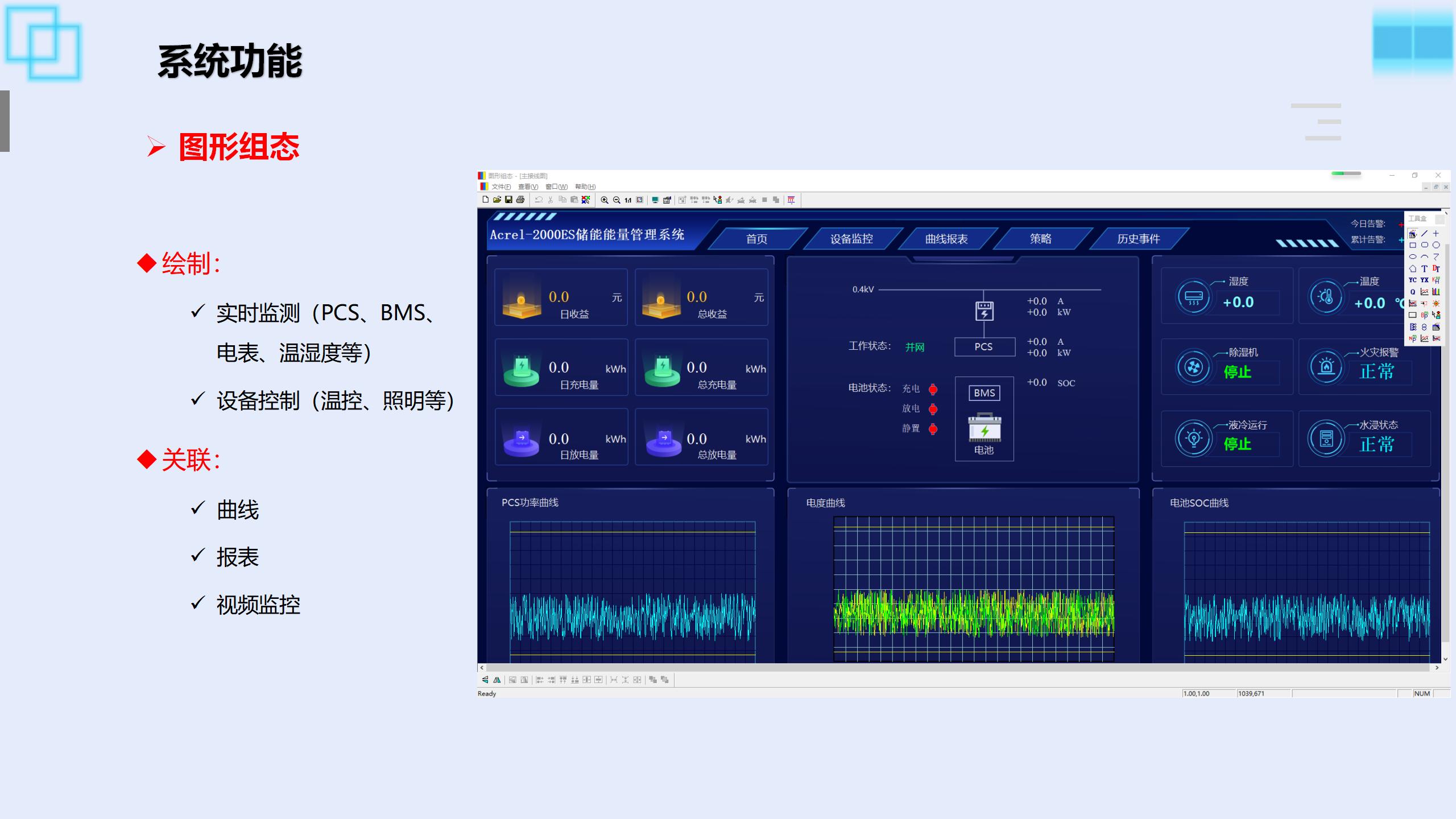The width and height of the screenshot is (1456, 819).
Task: Click the horizontal scrollbar right arrow
Action: click(1437, 668)
